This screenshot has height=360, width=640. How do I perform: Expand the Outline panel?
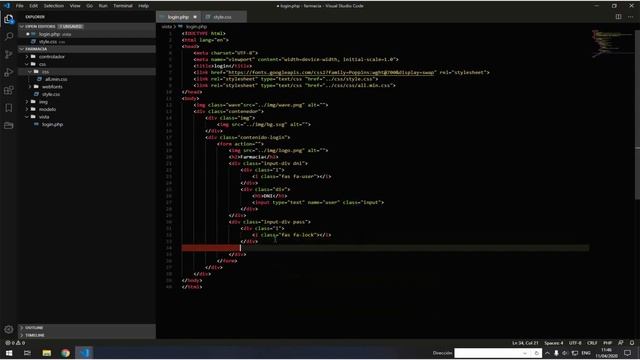[87, 327]
